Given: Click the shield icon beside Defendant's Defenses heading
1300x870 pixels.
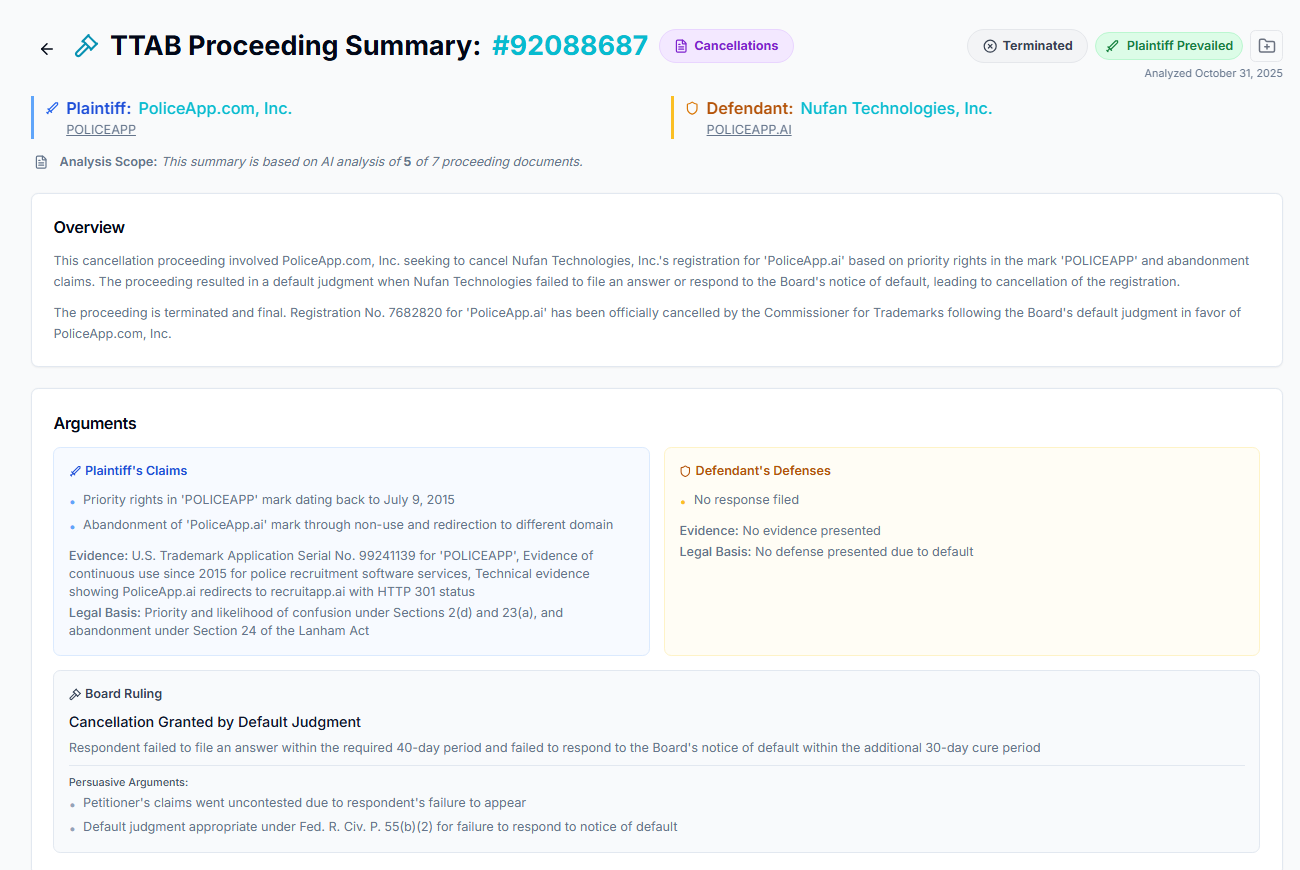Looking at the screenshot, I should click(686, 470).
